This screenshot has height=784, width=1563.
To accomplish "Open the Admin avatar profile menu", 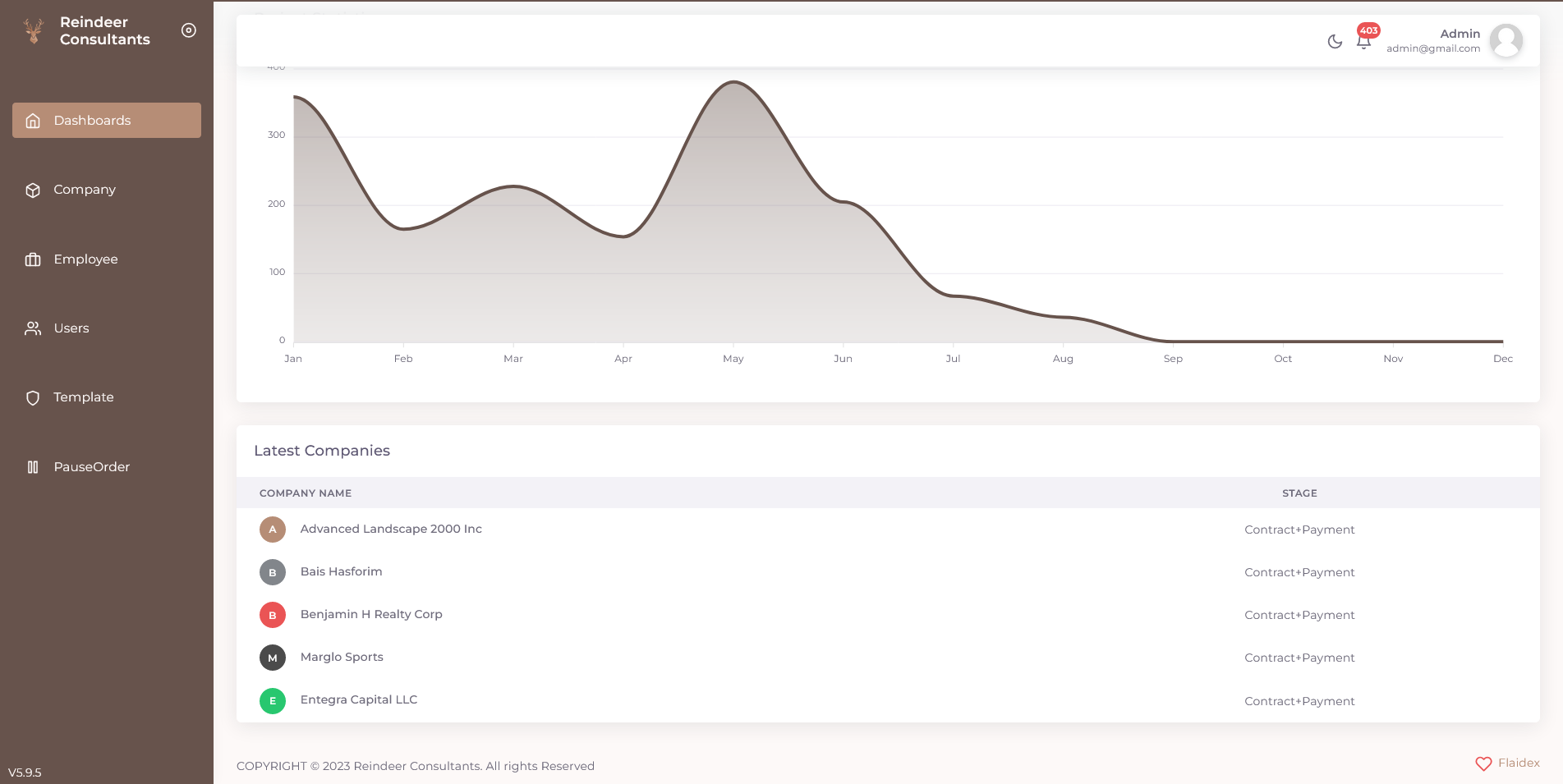I will (x=1506, y=41).
